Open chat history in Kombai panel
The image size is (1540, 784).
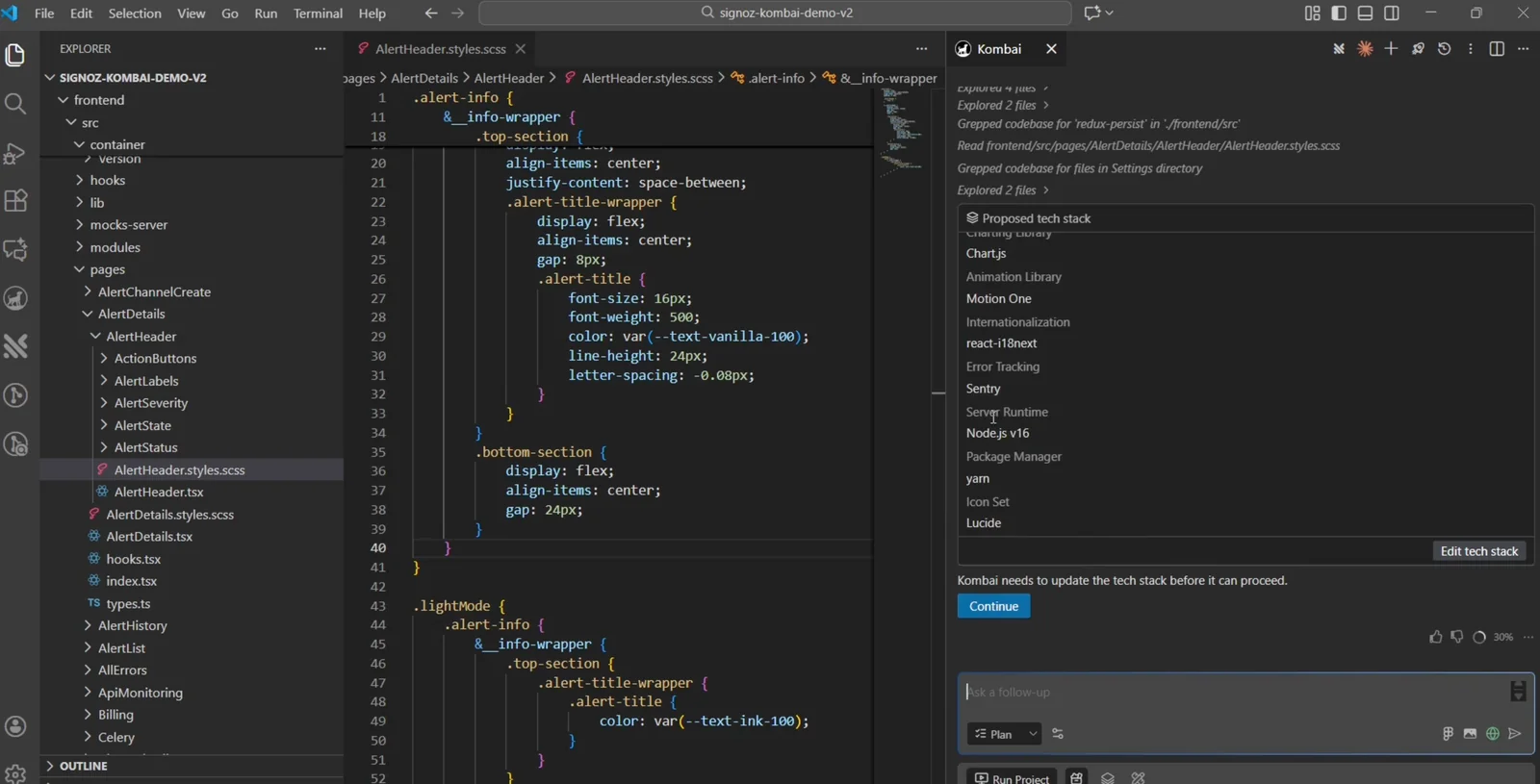(1444, 49)
